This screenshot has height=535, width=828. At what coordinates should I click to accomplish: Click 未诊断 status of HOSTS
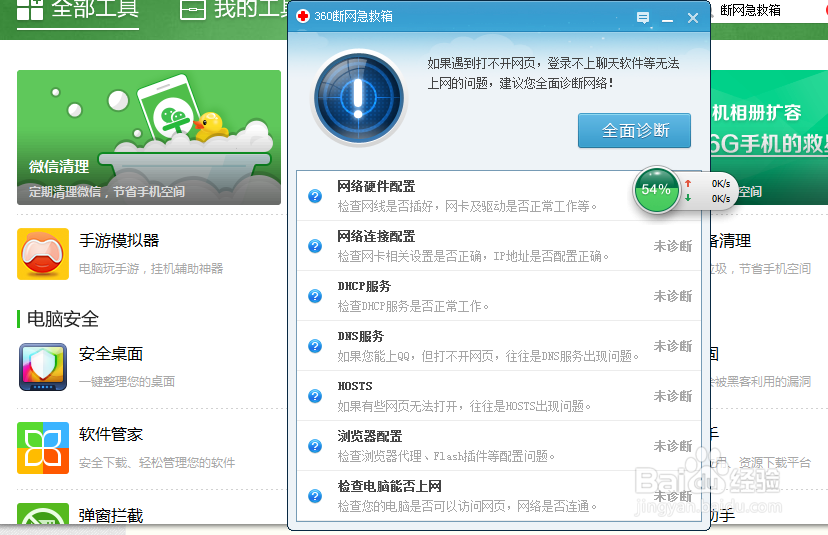coord(673,396)
